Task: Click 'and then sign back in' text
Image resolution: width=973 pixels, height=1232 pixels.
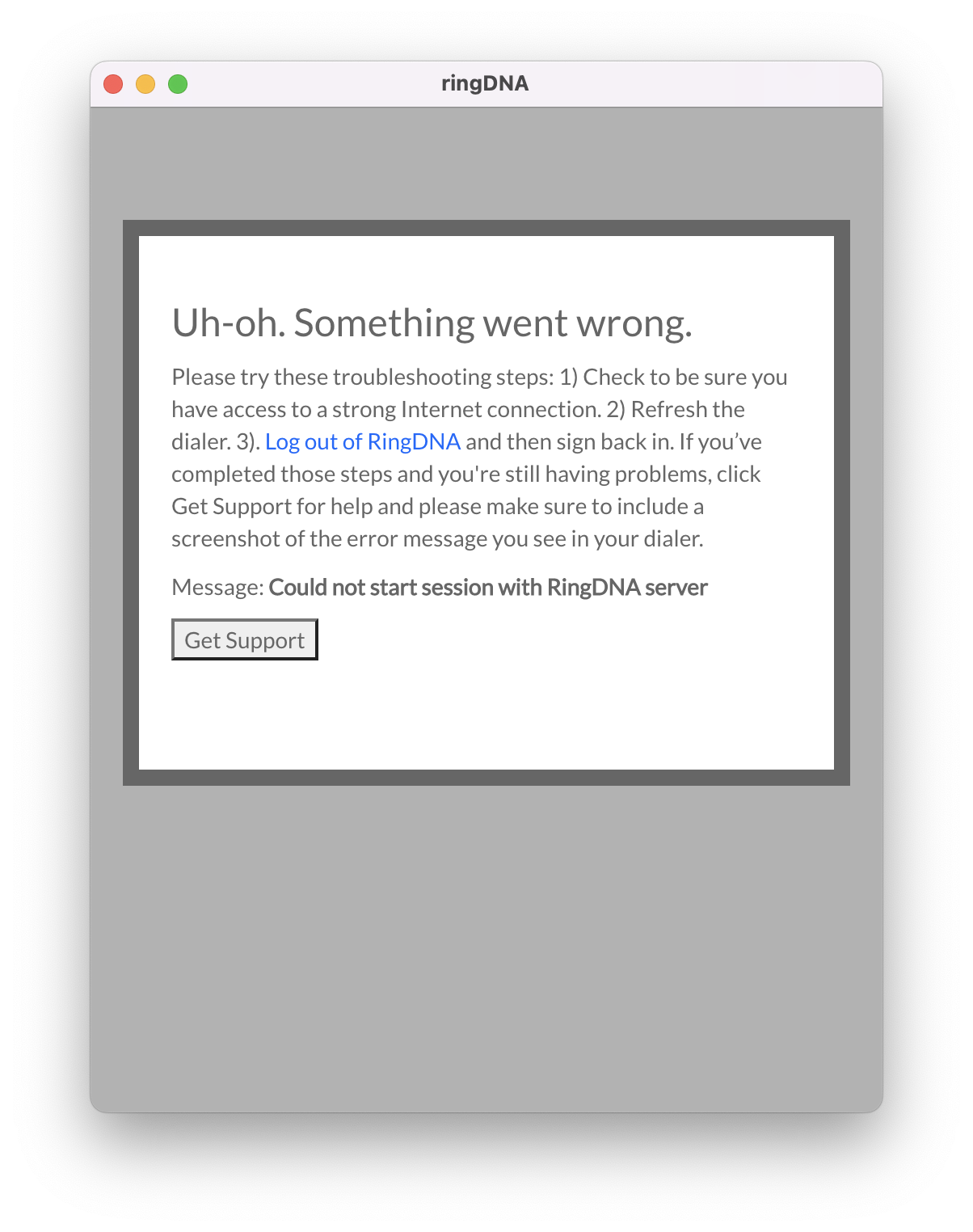Action: [567, 441]
